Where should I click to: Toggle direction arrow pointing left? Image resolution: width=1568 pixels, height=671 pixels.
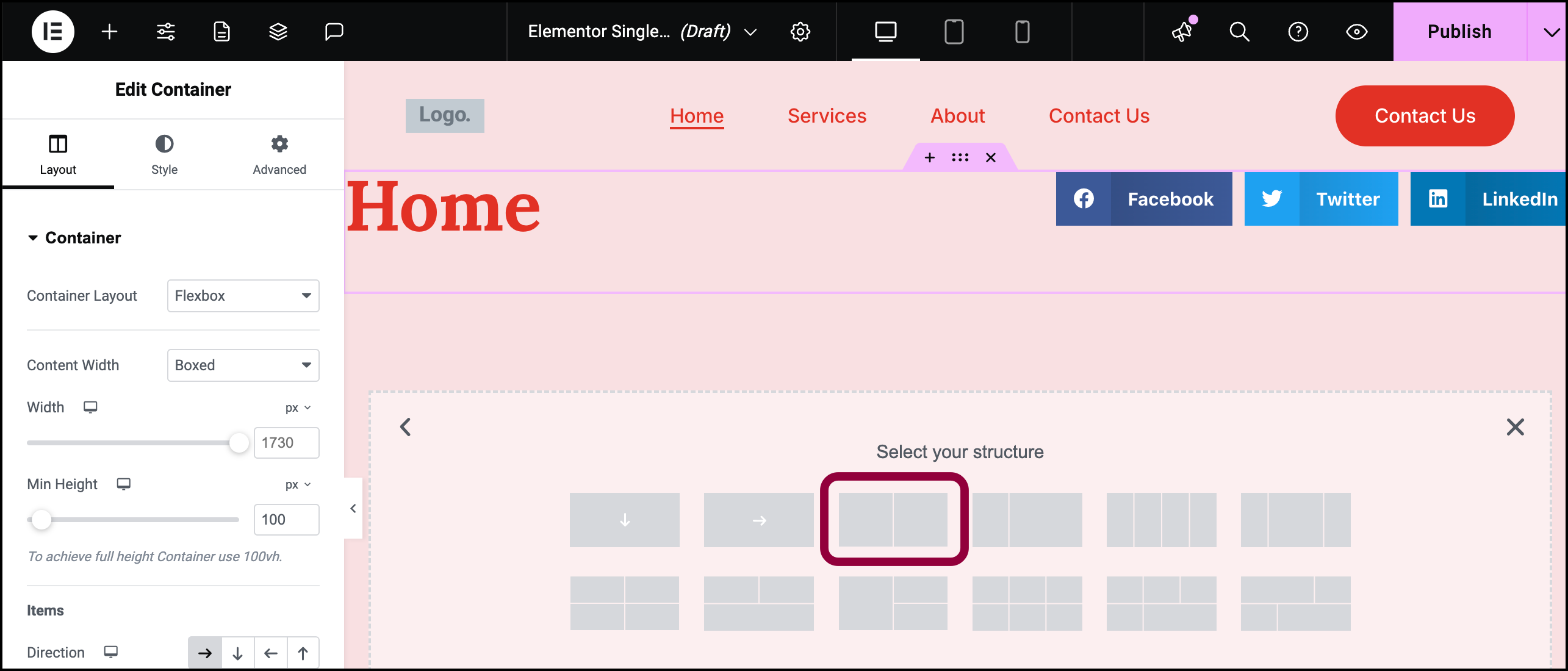(x=270, y=652)
